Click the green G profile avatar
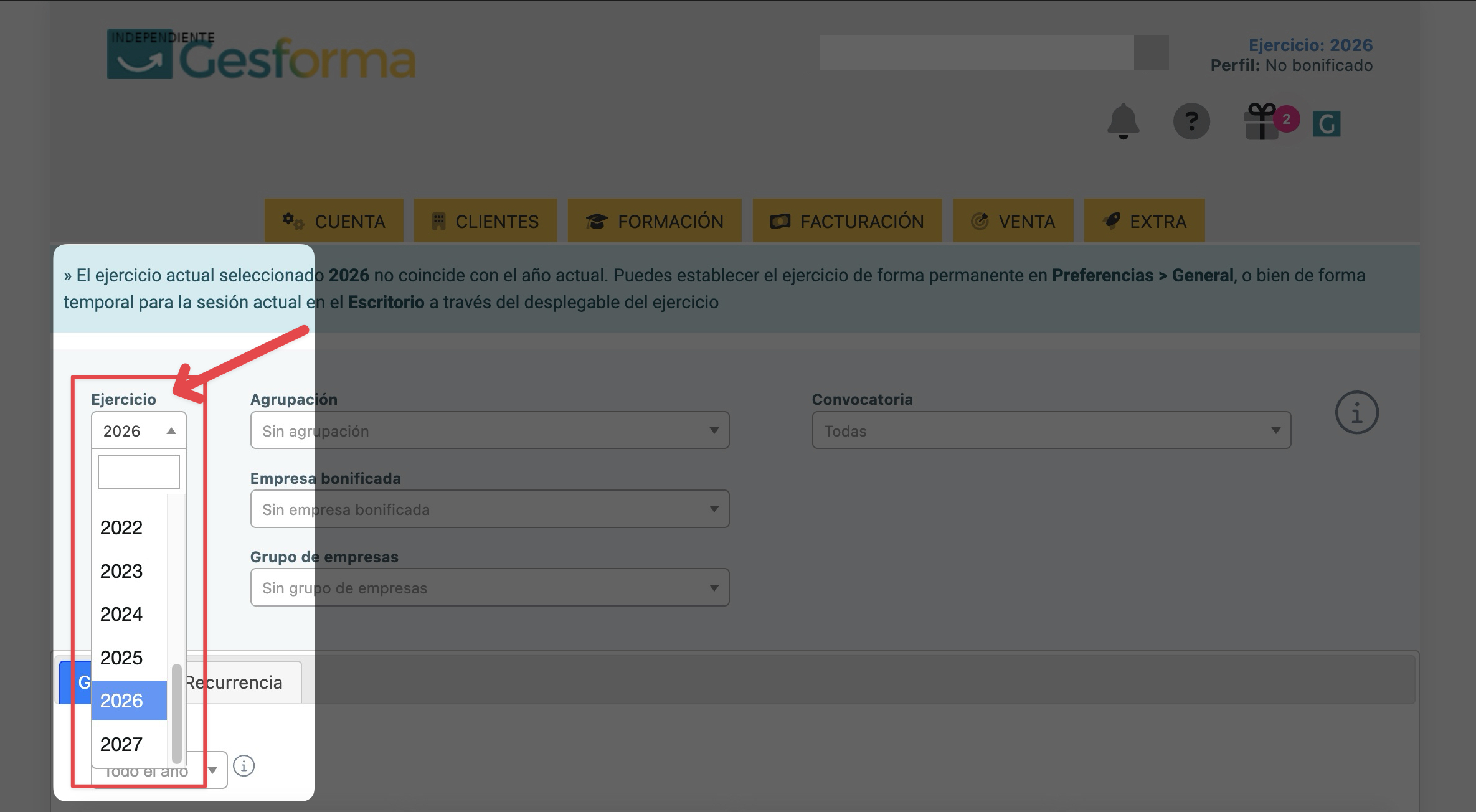 point(1327,124)
